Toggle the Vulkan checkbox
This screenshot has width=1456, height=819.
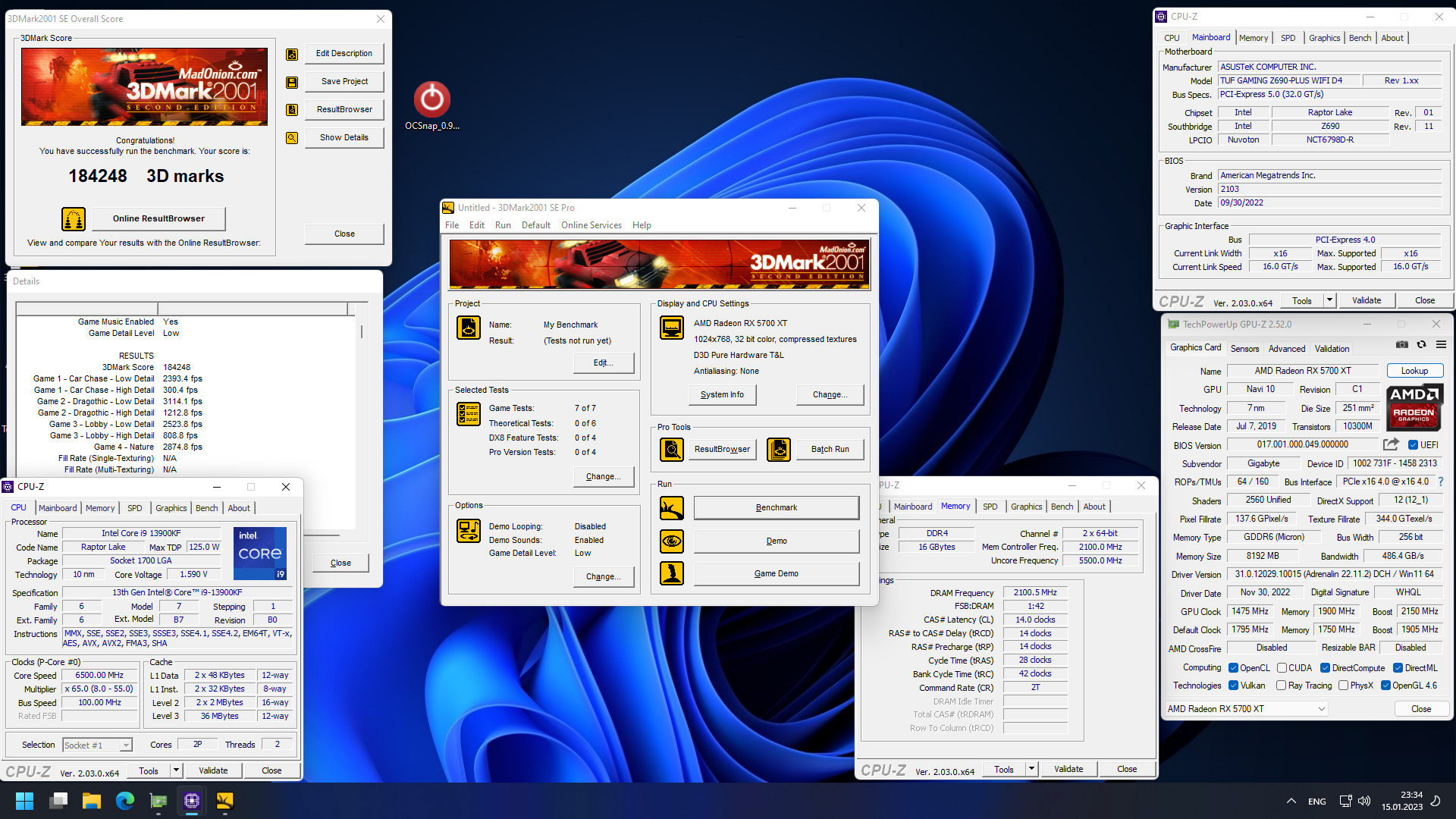pyautogui.click(x=1234, y=686)
